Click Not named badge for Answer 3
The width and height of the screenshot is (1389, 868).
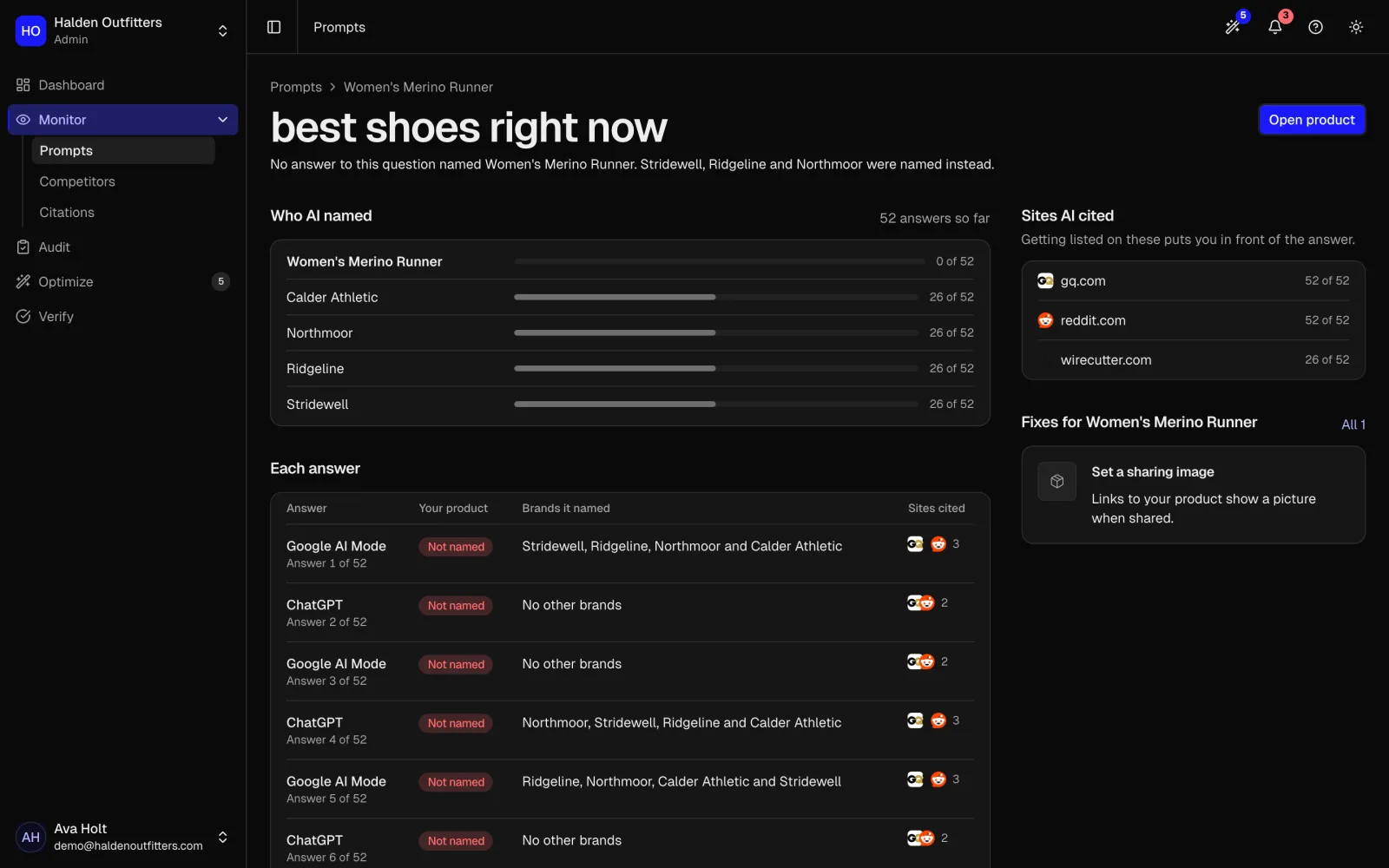click(456, 665)
